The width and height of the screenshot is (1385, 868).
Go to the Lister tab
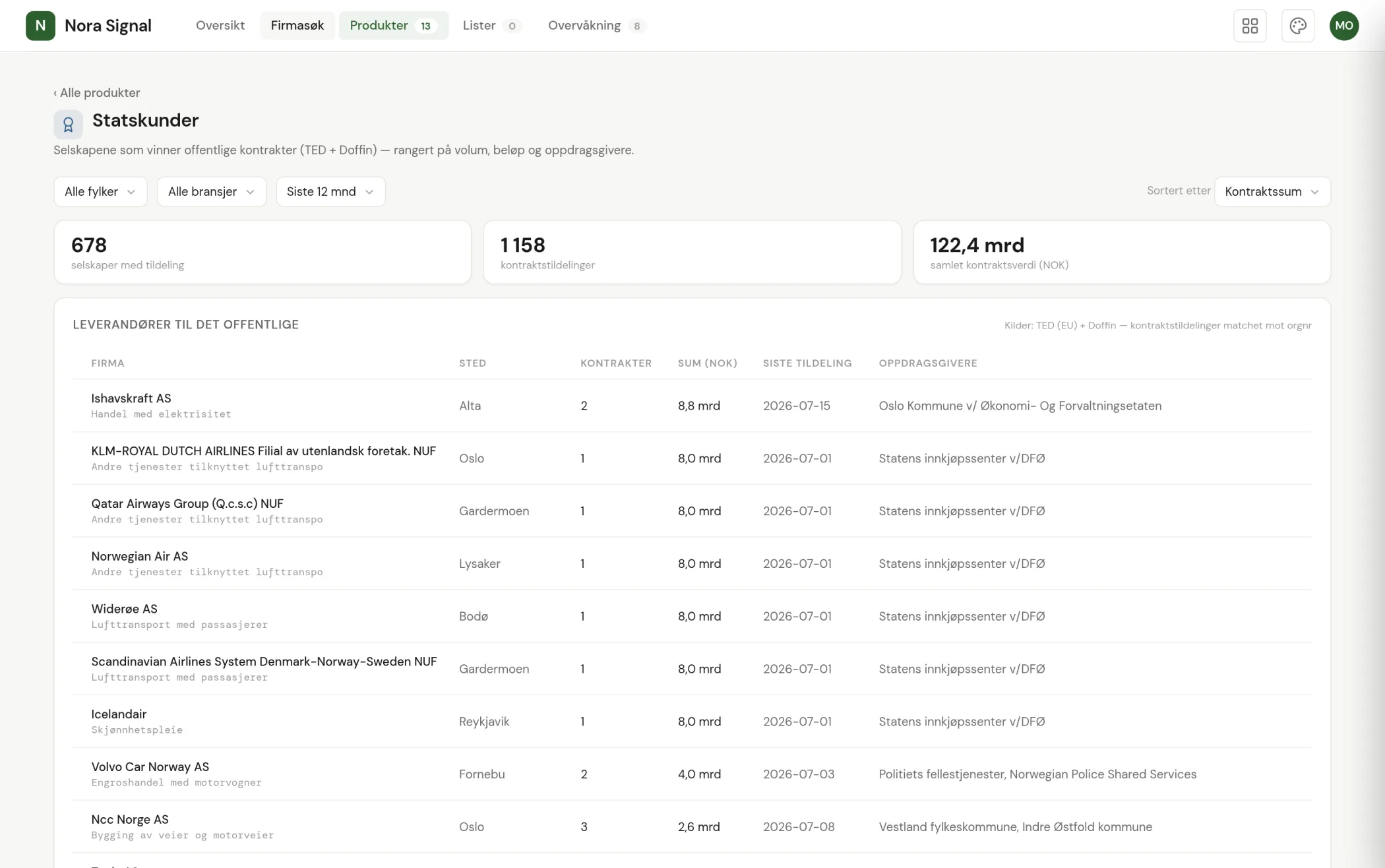(491, 25)
